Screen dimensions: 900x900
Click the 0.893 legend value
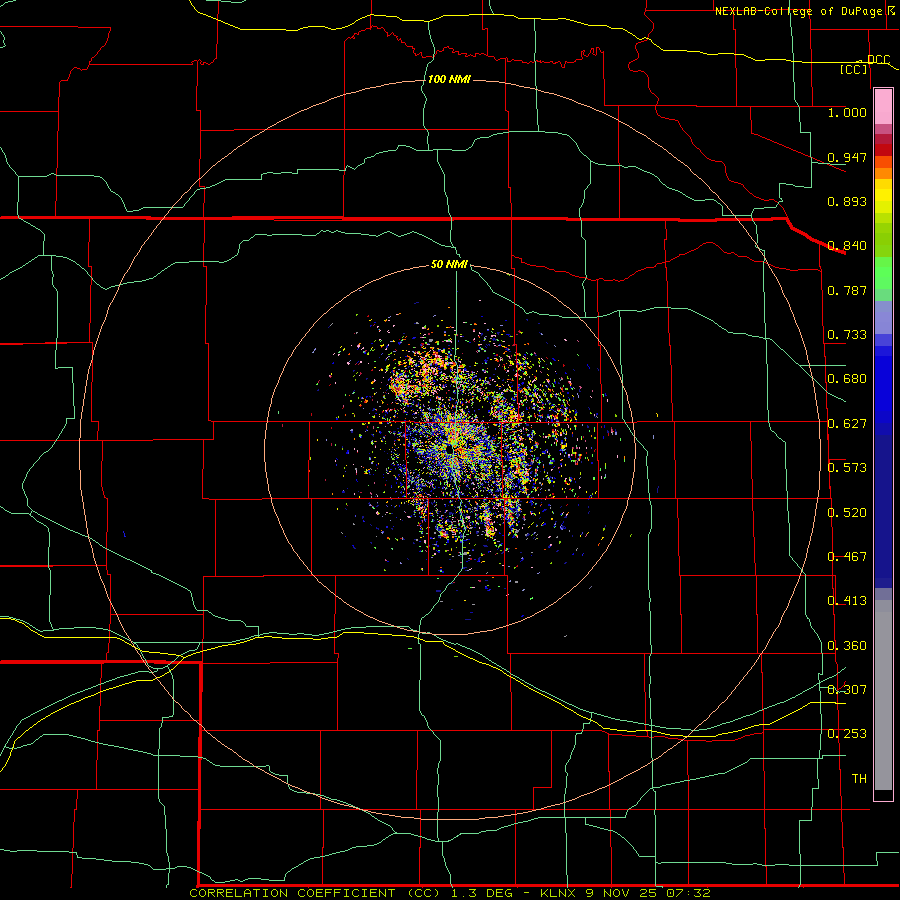847,201
